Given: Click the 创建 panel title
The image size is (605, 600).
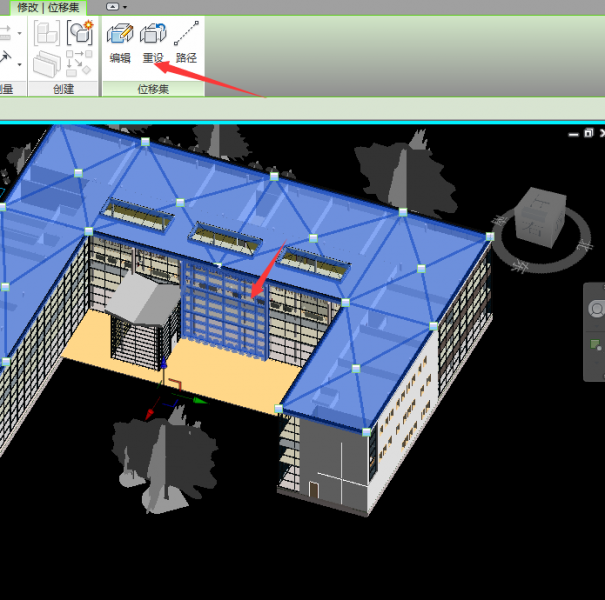Looking at the screenshot, I should click(63, 89).
